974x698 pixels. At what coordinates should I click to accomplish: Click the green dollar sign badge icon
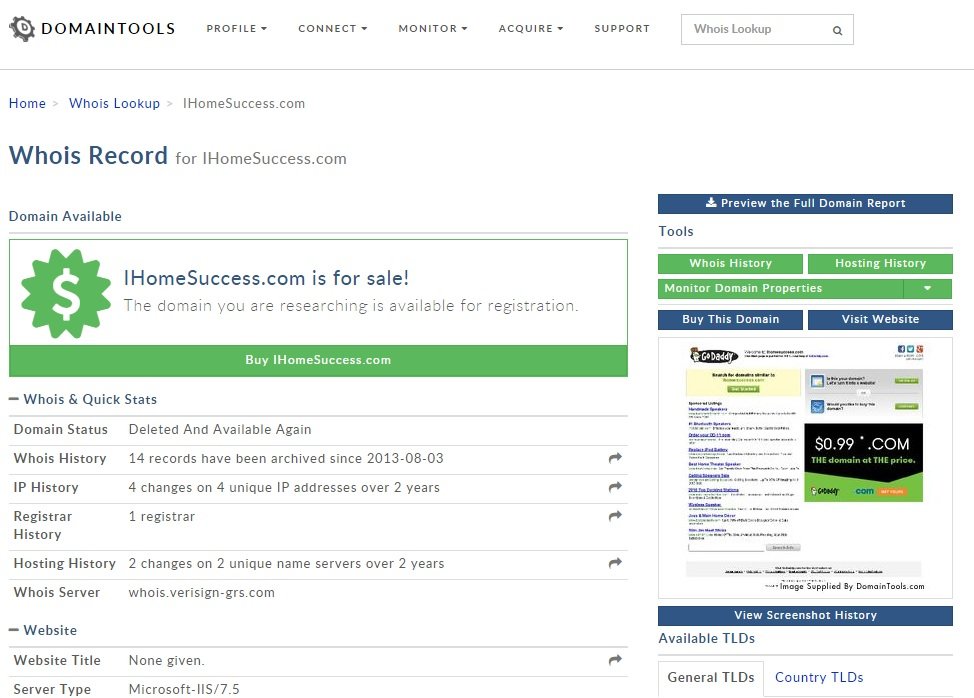(66, 294)
